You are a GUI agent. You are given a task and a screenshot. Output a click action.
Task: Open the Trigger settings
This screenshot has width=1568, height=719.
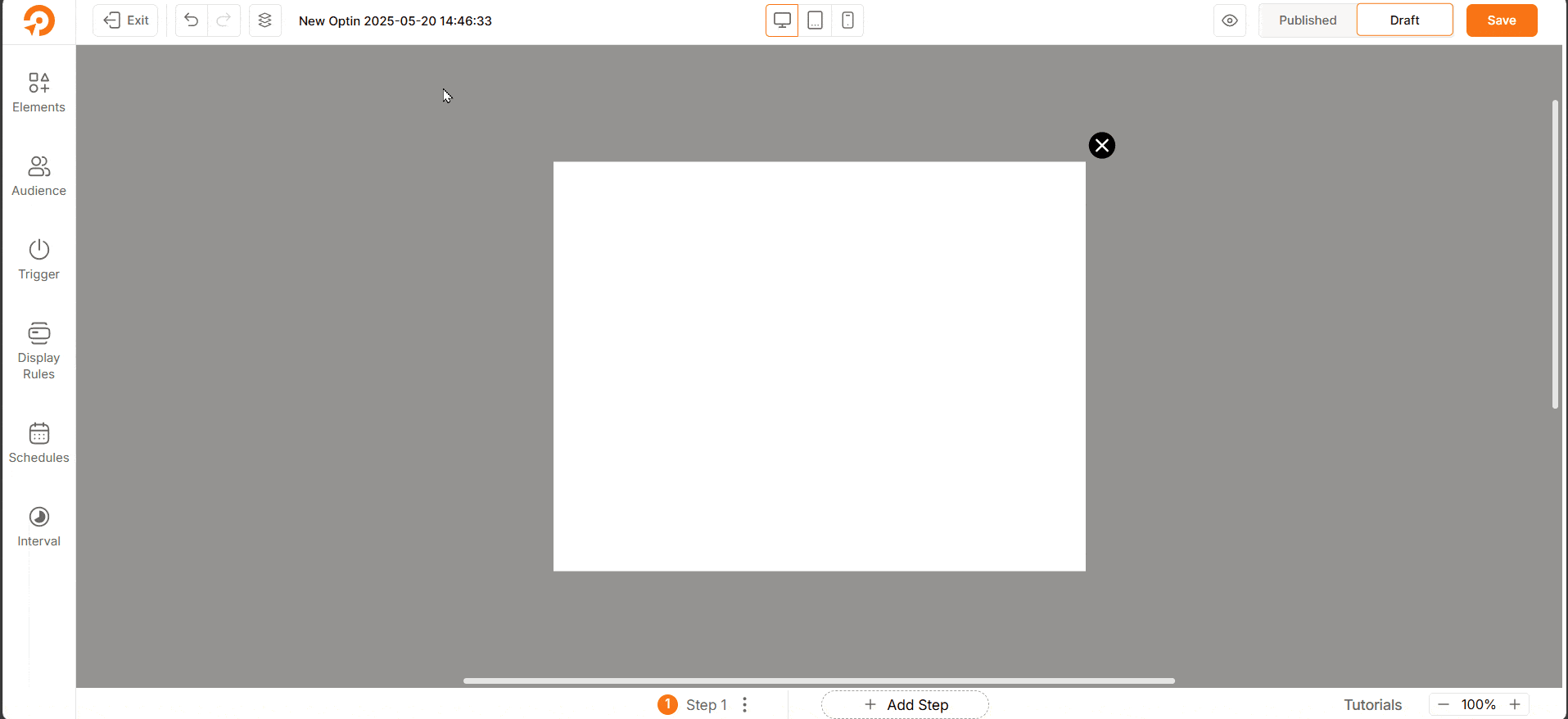tap(38, 260)
